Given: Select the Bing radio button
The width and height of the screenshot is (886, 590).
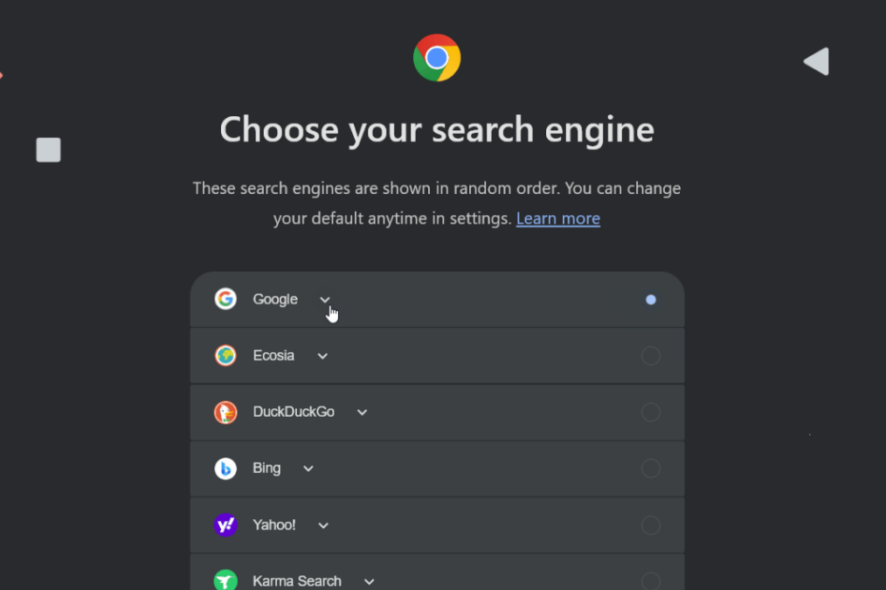Looking at the screenshot, I should click(651, 468).
